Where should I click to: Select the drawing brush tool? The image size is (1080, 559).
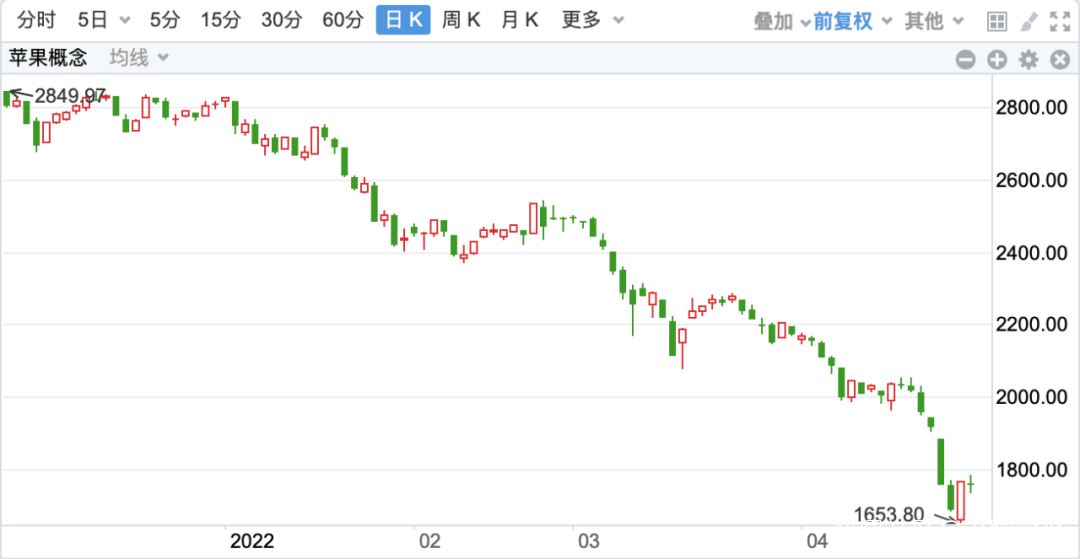click(x=1029, y=21)
